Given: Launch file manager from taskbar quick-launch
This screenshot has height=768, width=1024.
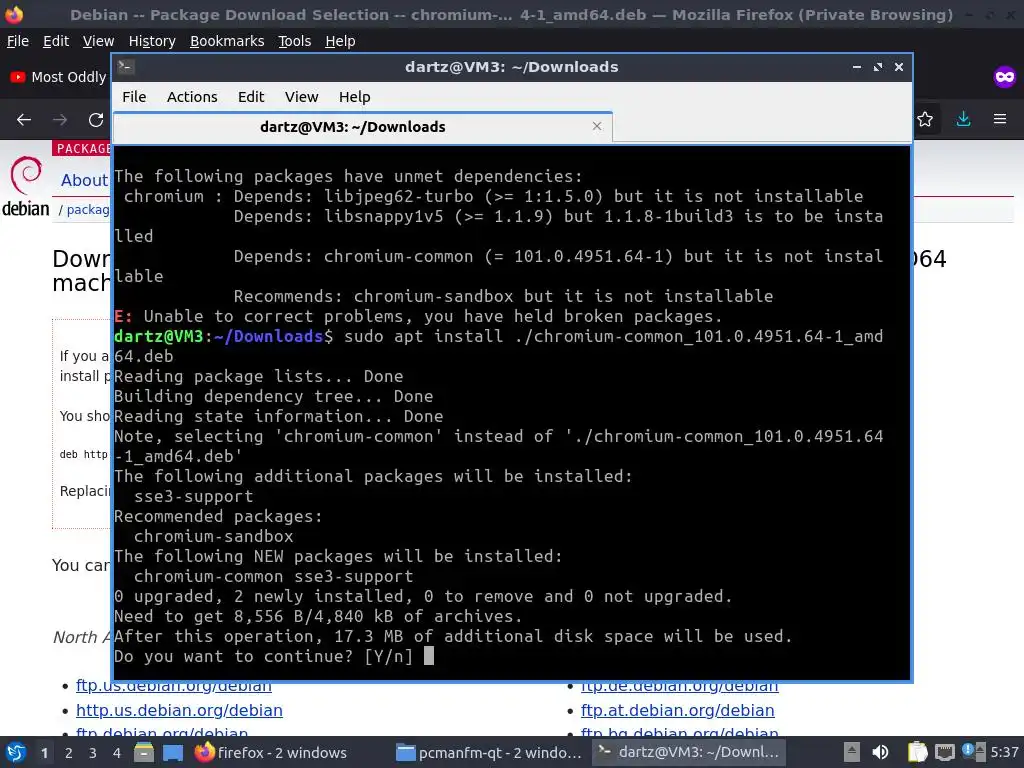Looking at the screenshot, I should pos(144,752).
